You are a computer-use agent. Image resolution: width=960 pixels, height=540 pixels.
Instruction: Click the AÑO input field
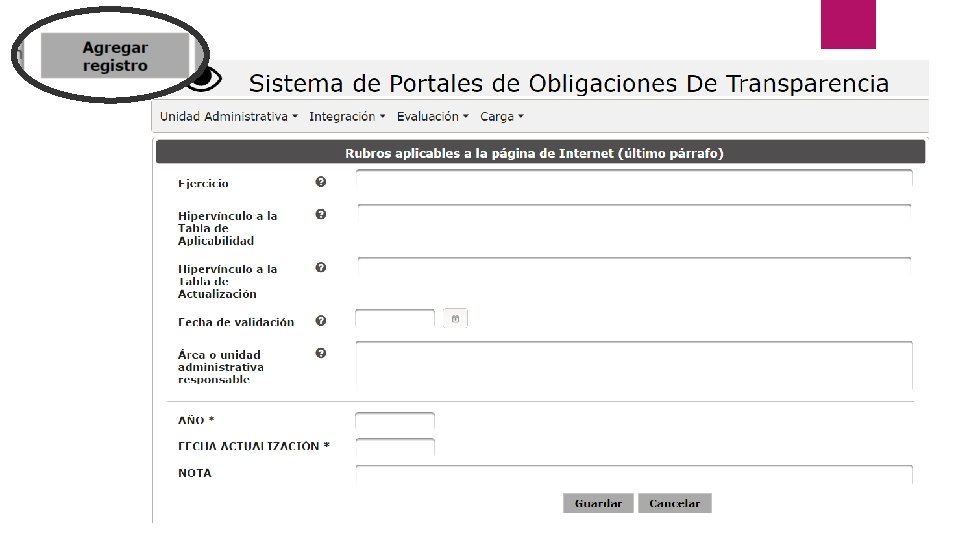395,422
